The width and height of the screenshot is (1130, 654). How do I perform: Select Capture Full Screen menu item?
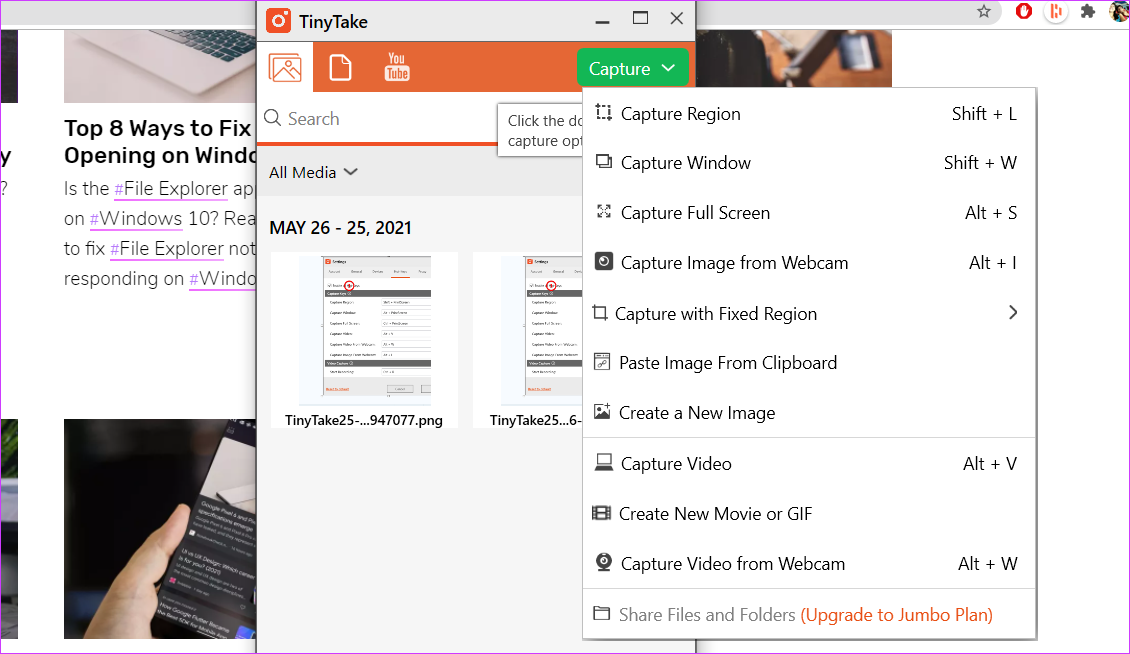coord(809,213)
